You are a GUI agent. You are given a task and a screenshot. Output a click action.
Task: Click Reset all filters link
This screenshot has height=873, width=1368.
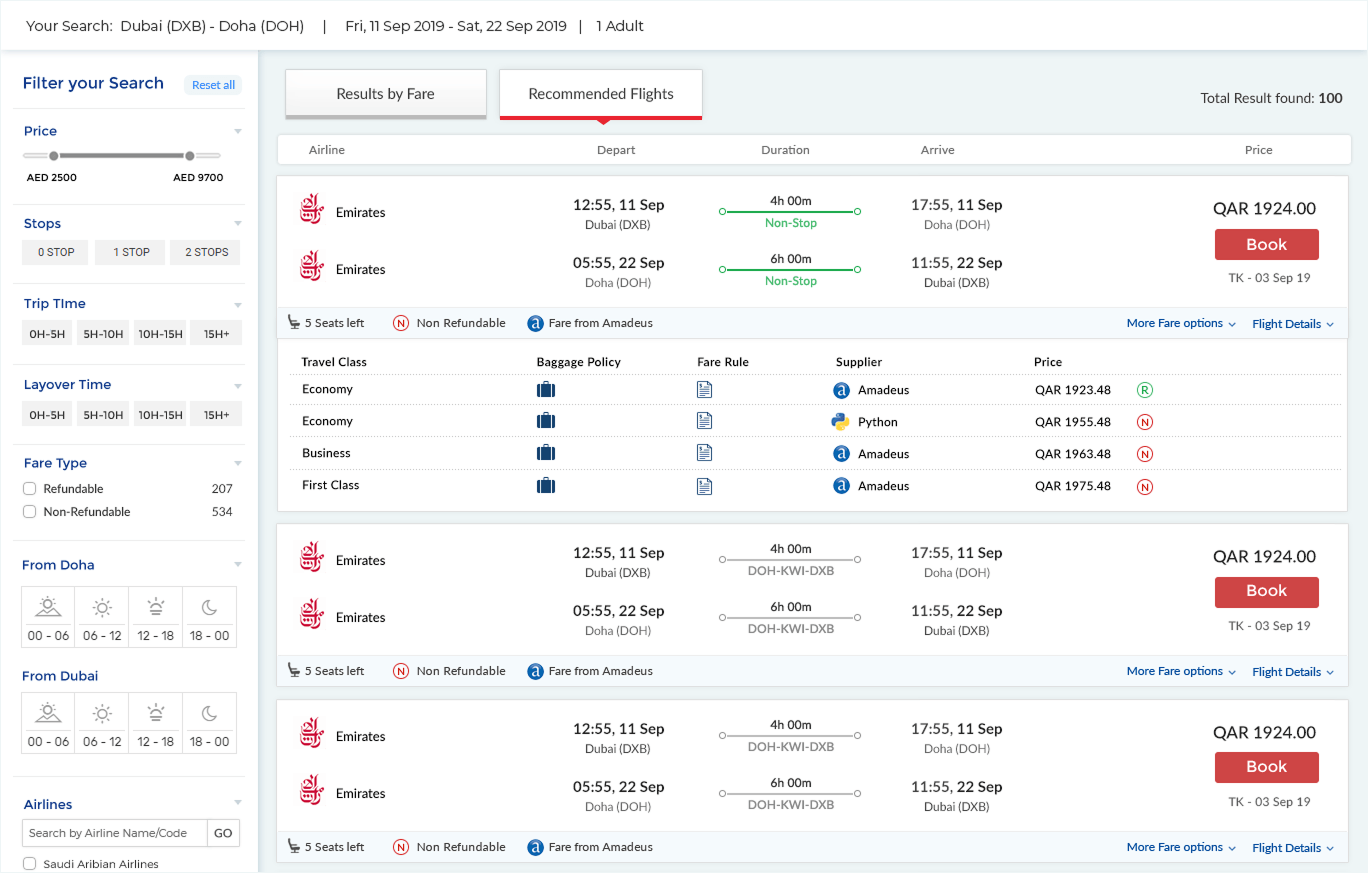[213, 85]
